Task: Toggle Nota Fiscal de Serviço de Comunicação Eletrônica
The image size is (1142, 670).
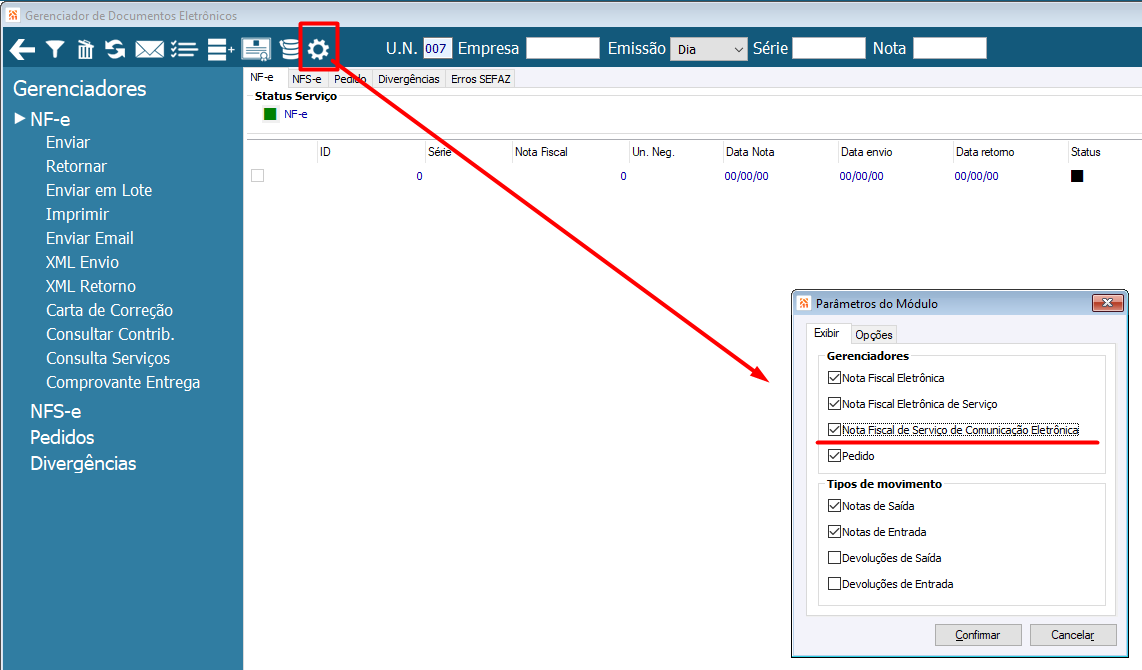Action: coord(835,430)
